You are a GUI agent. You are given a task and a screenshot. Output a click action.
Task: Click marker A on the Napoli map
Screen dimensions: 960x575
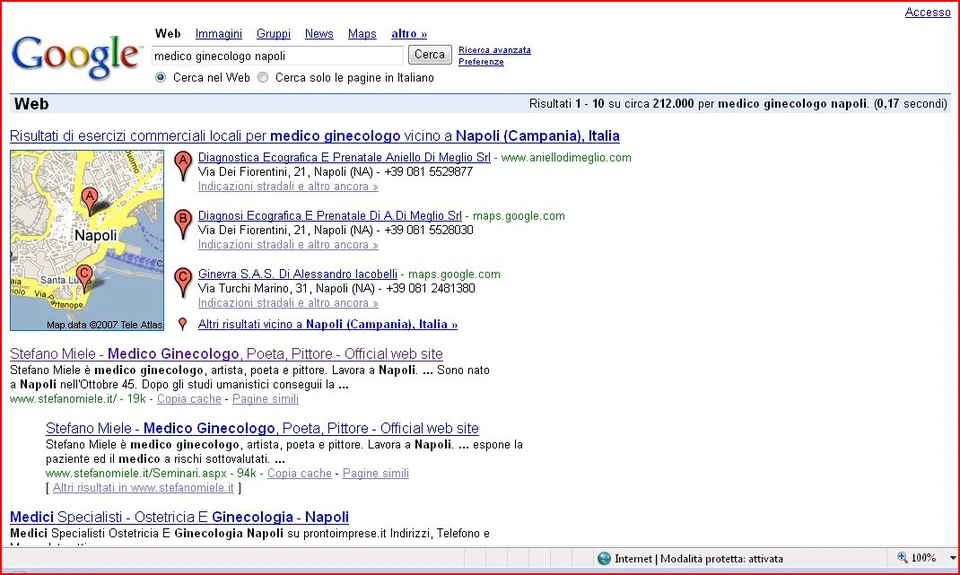click(x=90, y=201)
